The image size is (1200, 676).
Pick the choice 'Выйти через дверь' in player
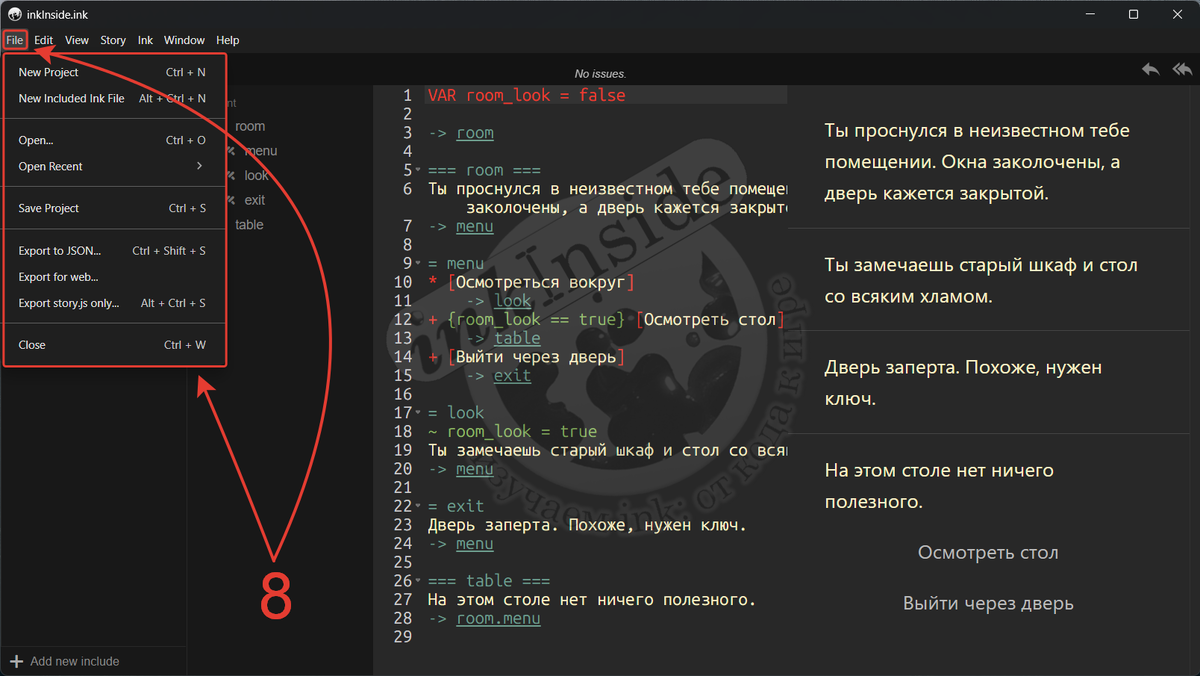pos(988,603)
